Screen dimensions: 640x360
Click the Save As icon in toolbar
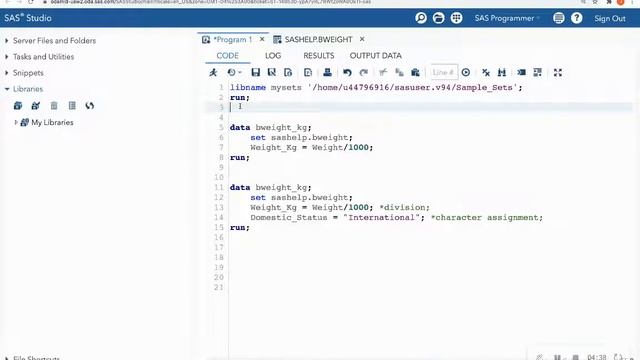click(272, 73)
